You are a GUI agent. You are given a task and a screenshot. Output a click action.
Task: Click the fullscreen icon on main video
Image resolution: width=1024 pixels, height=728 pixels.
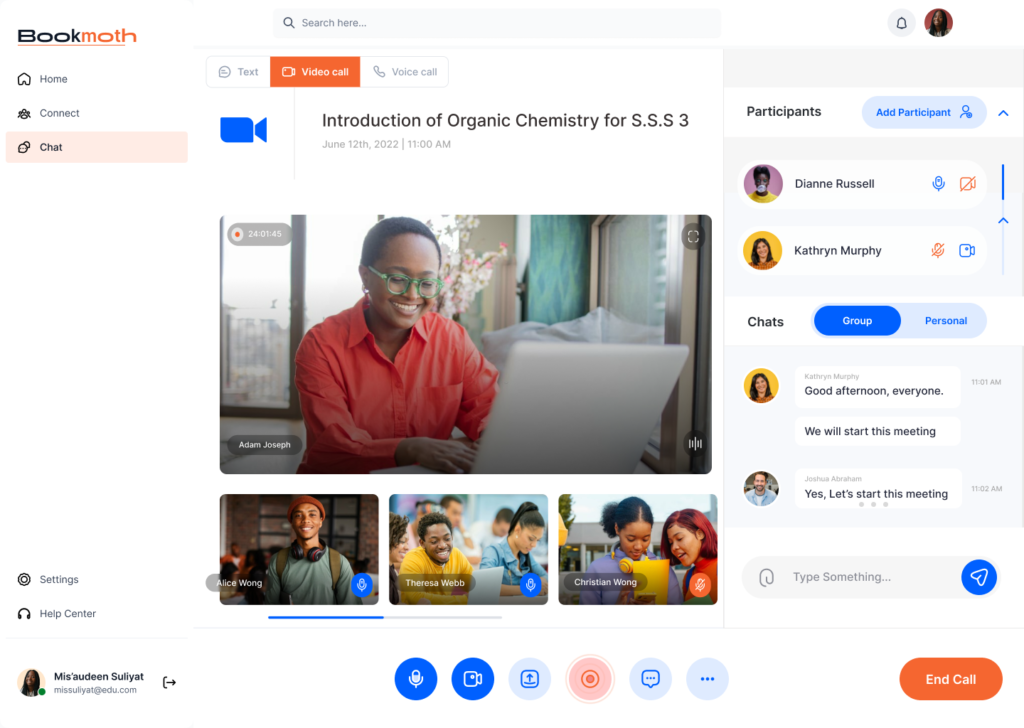pyautogui.click(x=693, y=236)
